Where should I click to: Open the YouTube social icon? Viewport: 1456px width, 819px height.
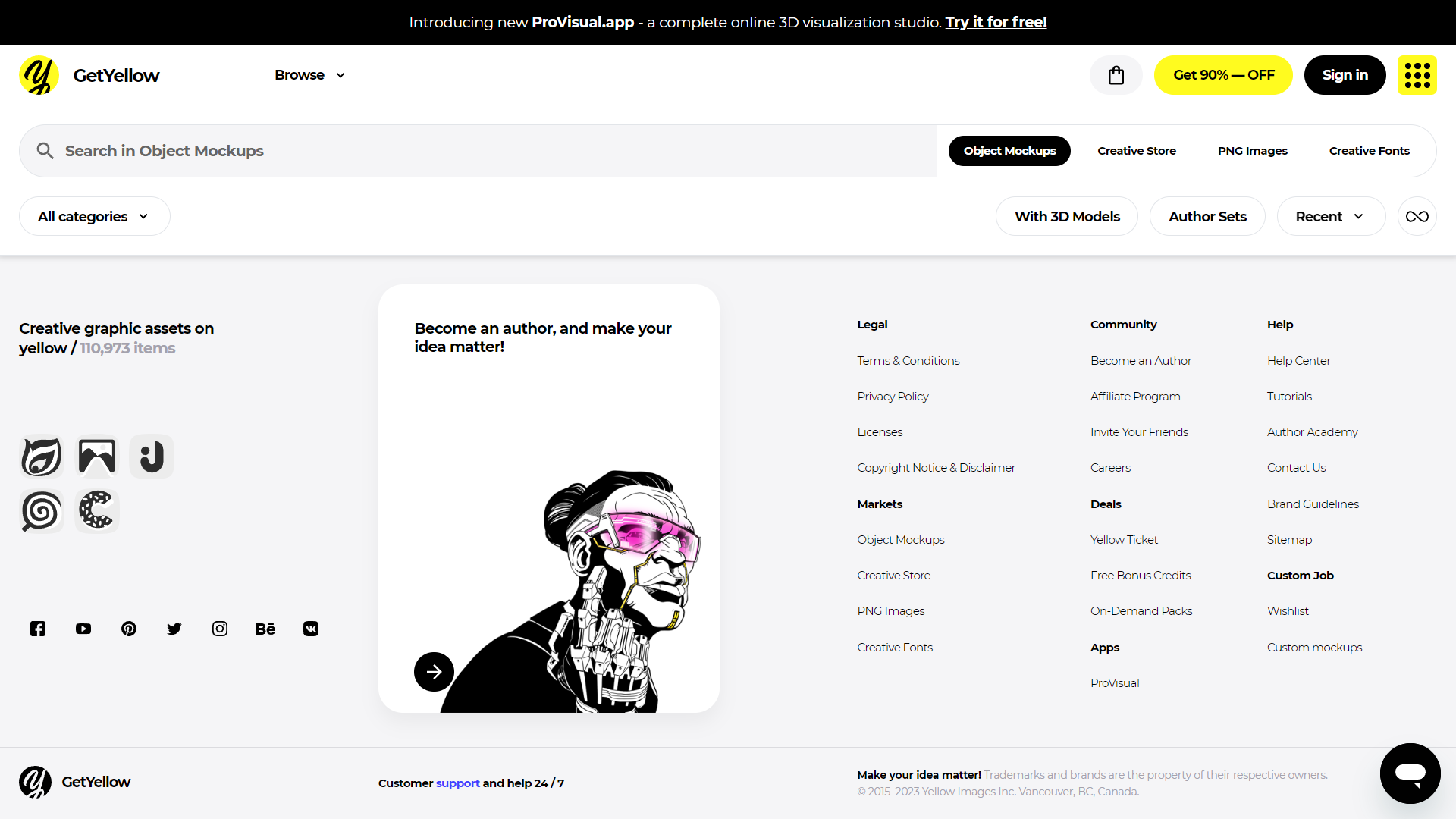83,629
